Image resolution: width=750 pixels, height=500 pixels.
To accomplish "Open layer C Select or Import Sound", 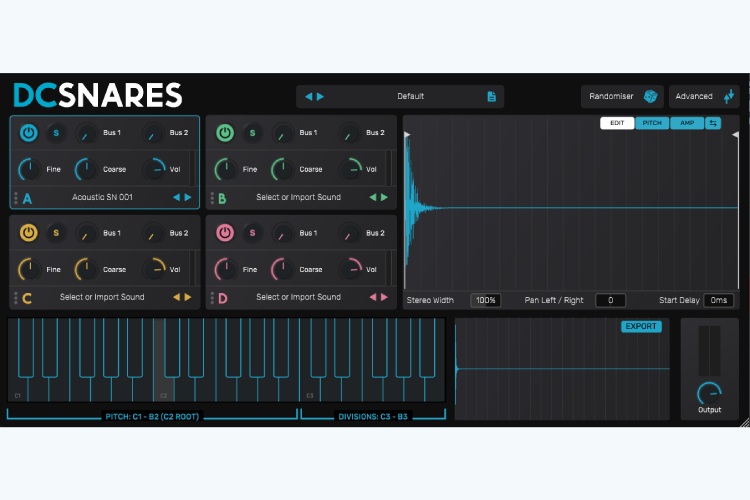I will pyautogui.click(x=102, y=297).
